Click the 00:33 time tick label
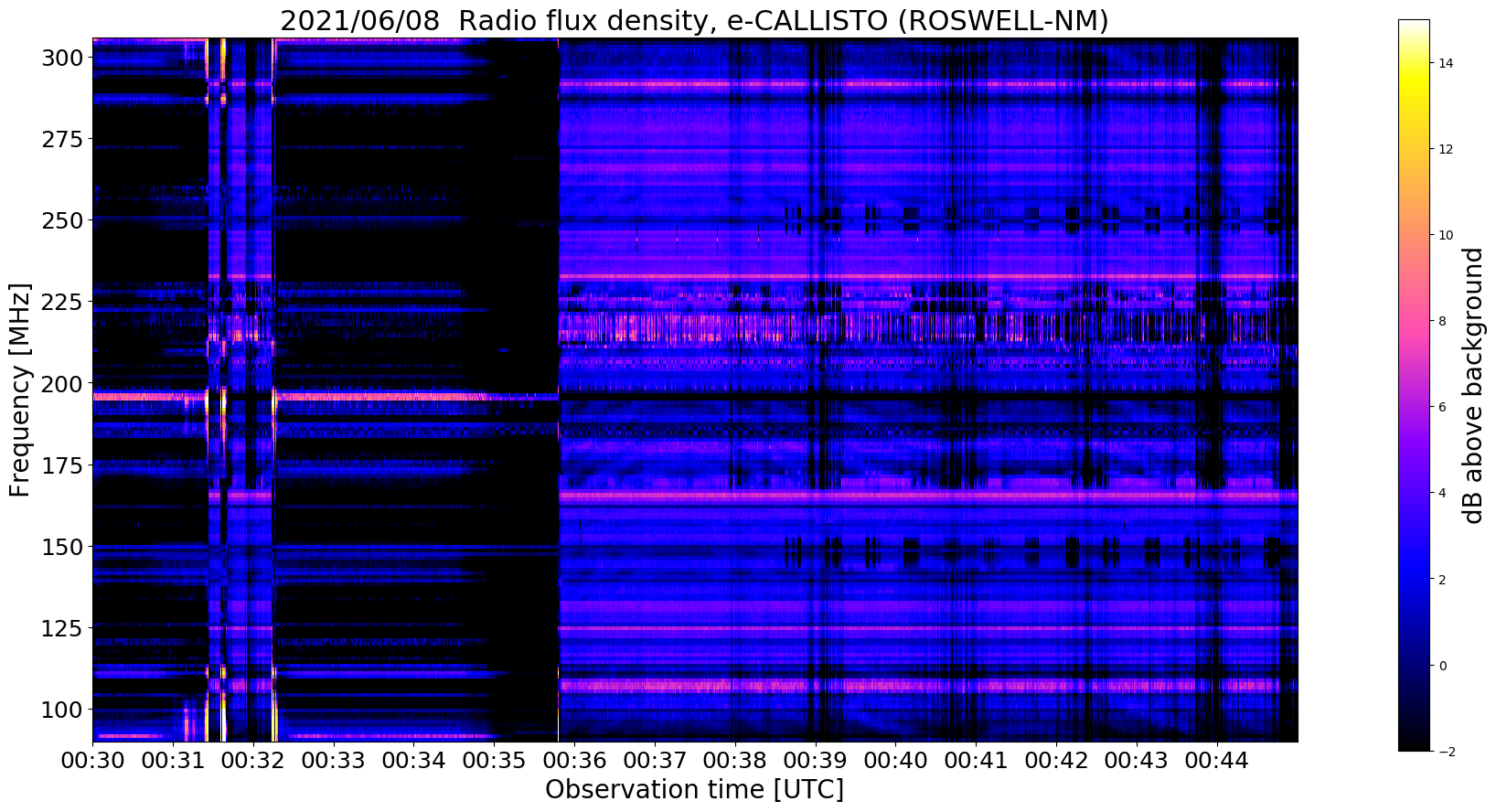This screenshot has height=812, width=1496. [x=333, y=760]
